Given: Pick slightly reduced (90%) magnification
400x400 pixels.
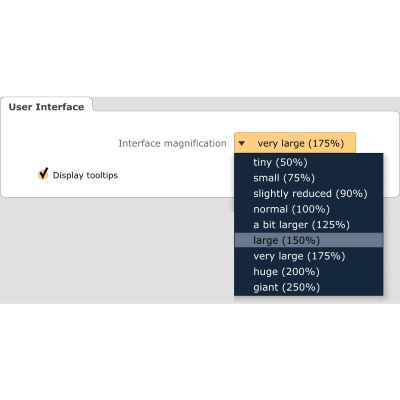Looking at the screenshot, I should click(x=309, y=193).
